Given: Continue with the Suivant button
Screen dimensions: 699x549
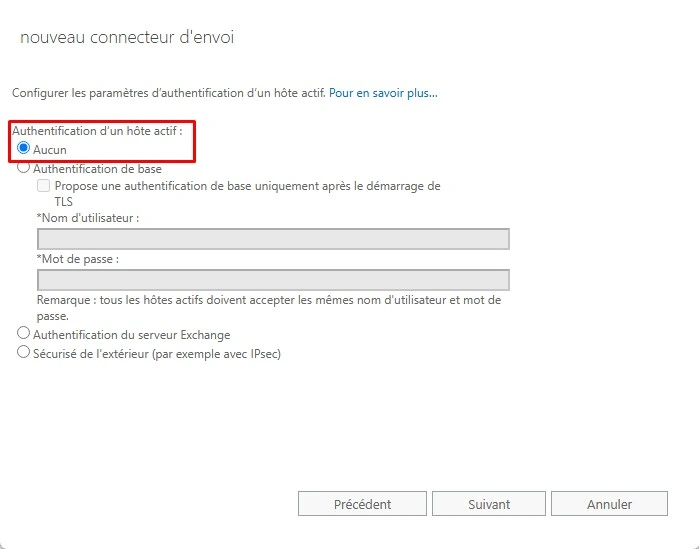Looking at the screenshot, I should click(x=489, y=504).
